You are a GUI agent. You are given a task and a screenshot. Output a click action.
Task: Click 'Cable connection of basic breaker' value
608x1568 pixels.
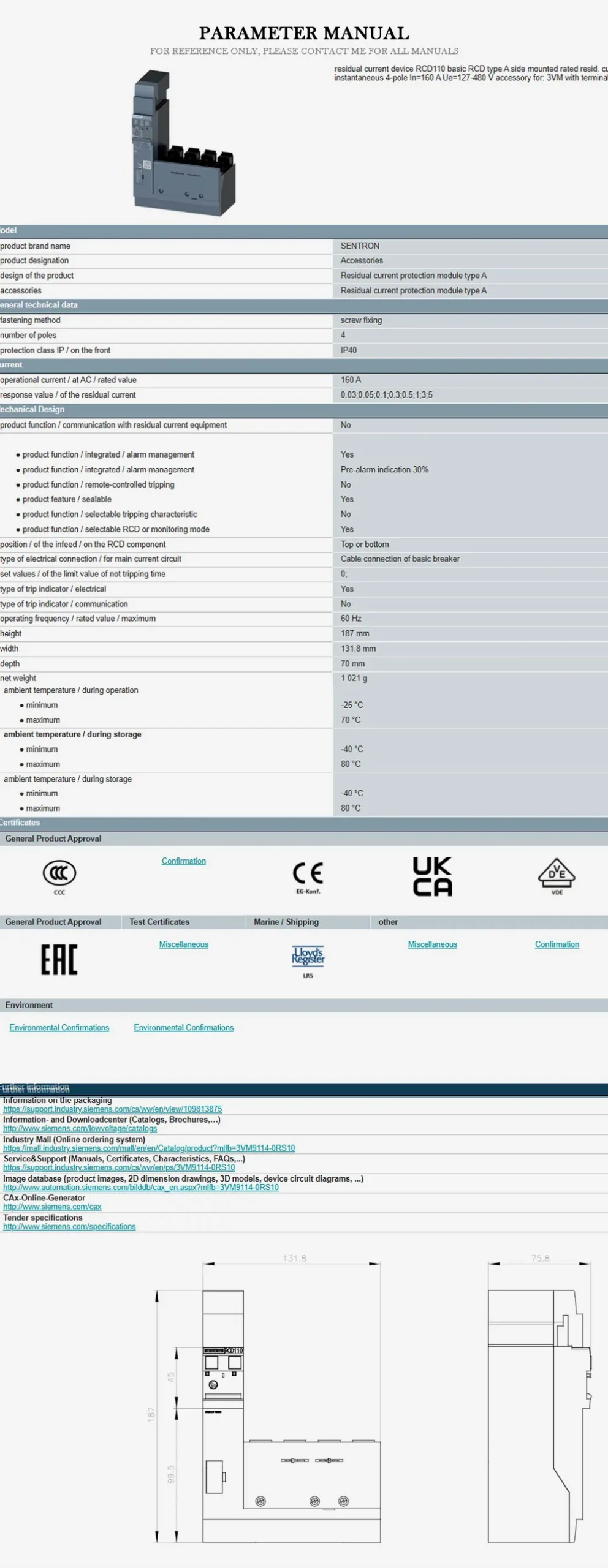(x=400, y=559)
